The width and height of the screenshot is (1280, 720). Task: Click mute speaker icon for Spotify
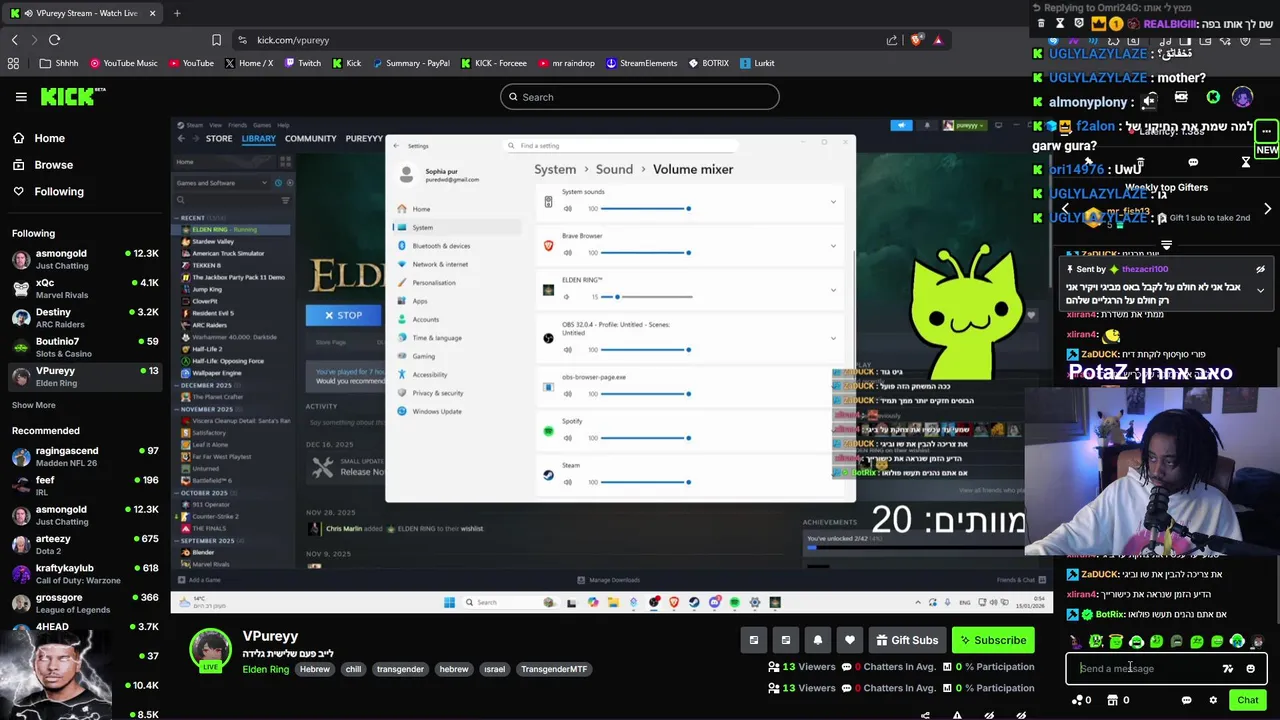pos(568,438)
